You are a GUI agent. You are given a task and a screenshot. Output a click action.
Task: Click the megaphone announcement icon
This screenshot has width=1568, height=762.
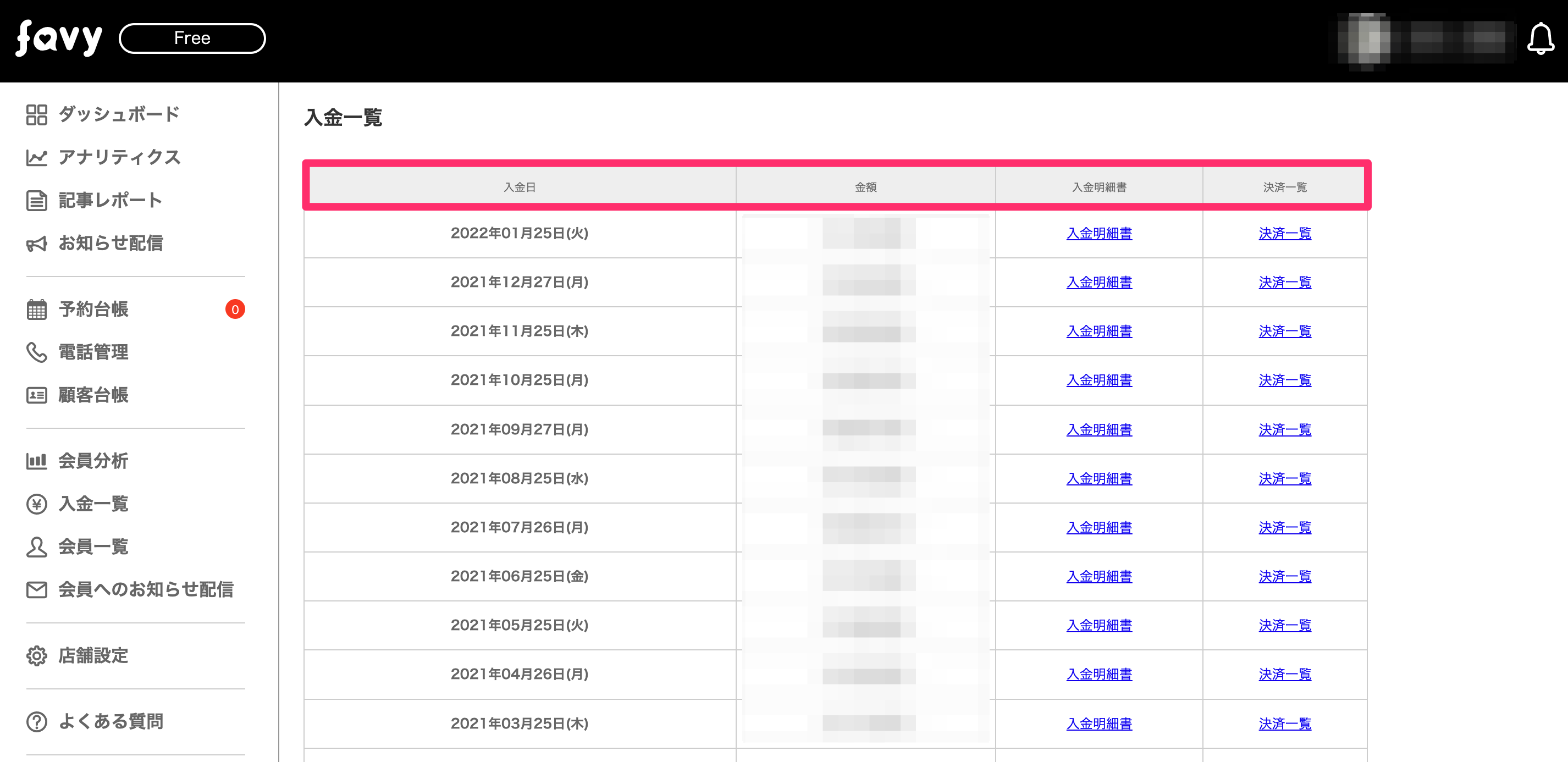[x=36, y=244]
